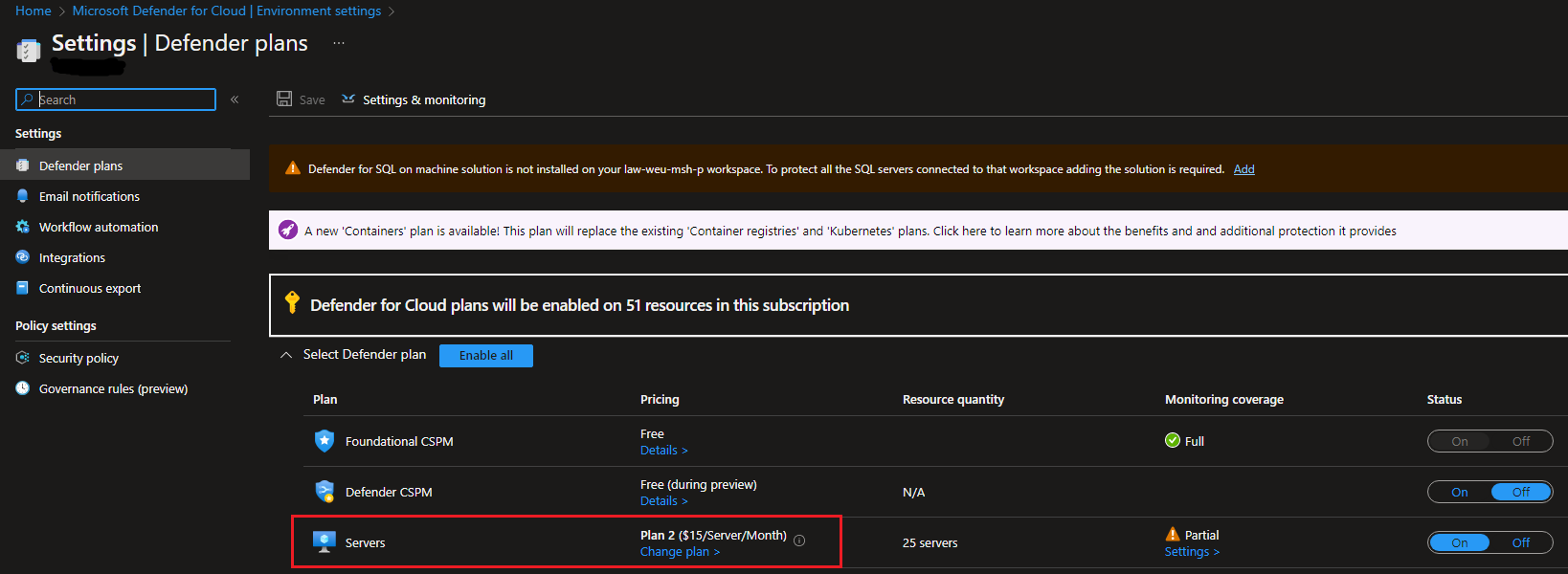This screenshot has height=574, width=1568.
Task: Click Enable all button
Action: click(486, 355)
